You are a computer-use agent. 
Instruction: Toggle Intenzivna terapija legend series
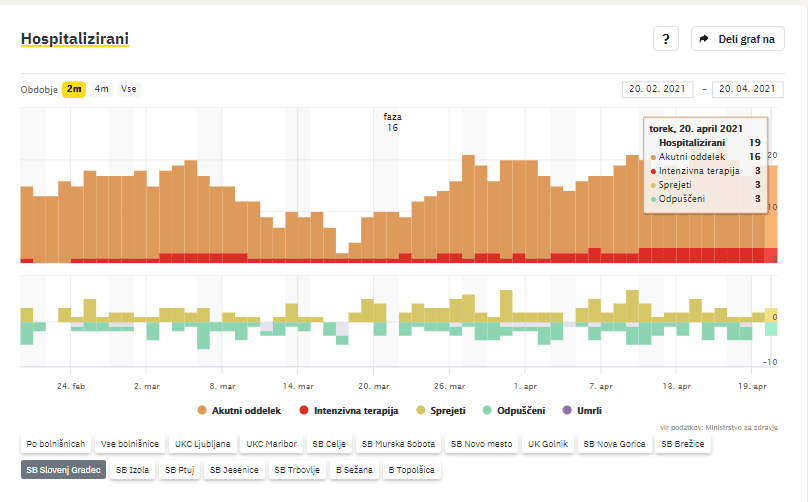coord(349,410)
